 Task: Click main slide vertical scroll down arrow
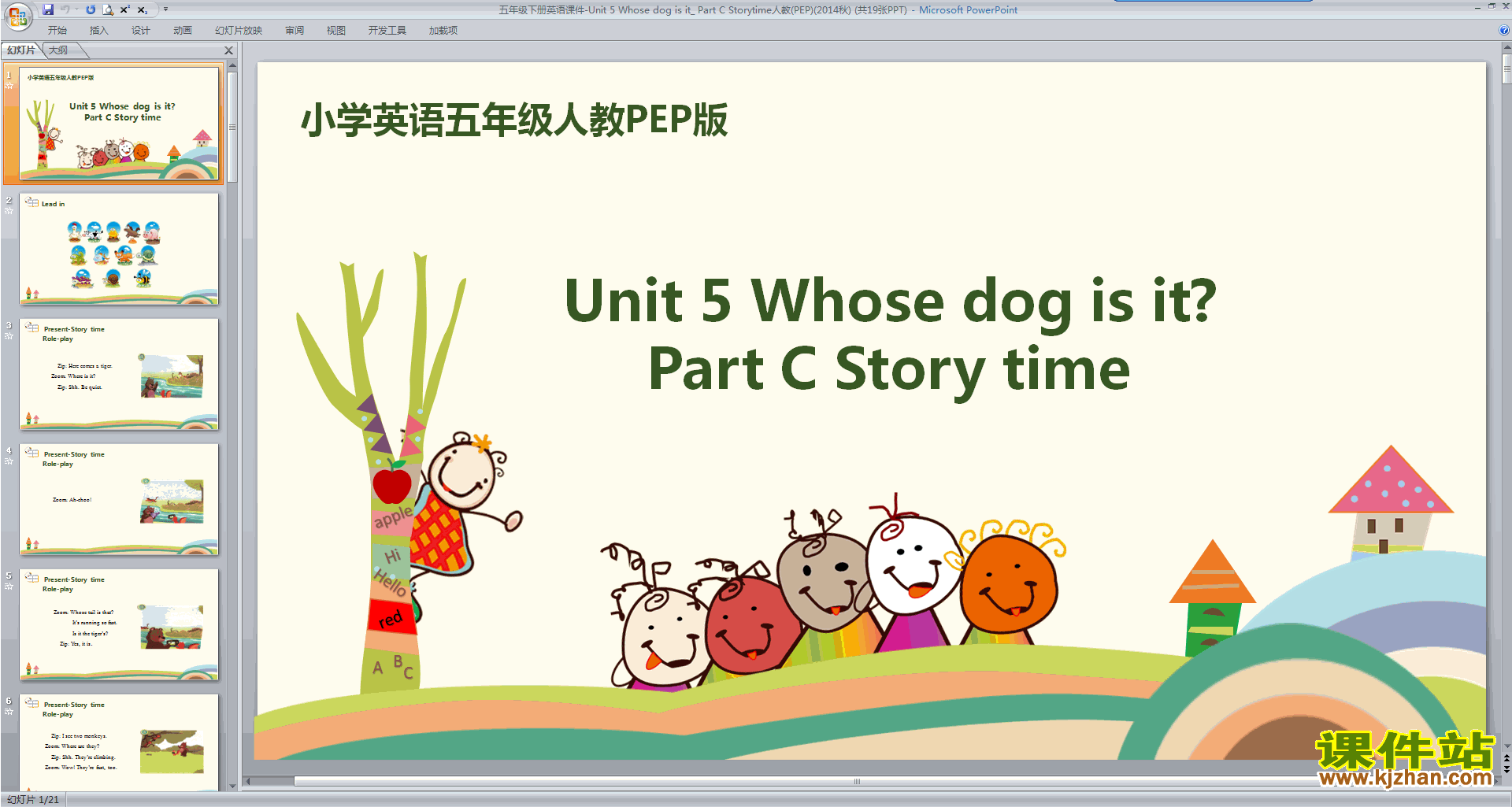[x=1506, y=746]
